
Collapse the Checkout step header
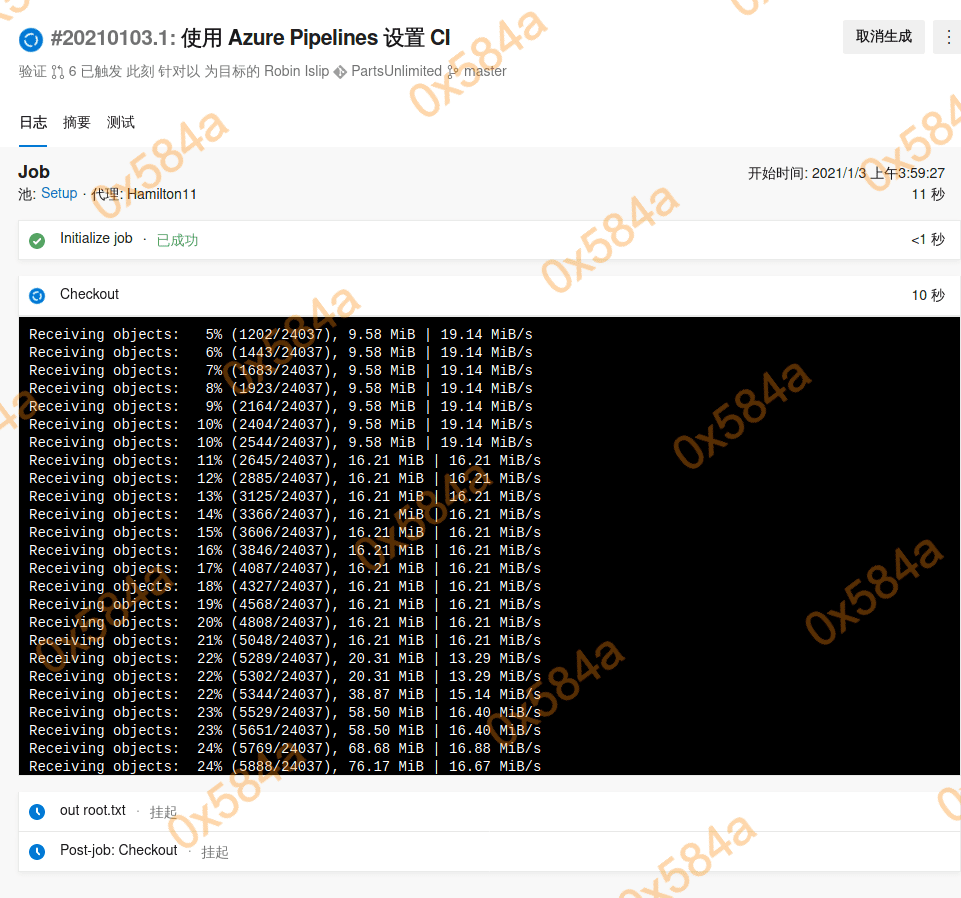coord(480,296)
